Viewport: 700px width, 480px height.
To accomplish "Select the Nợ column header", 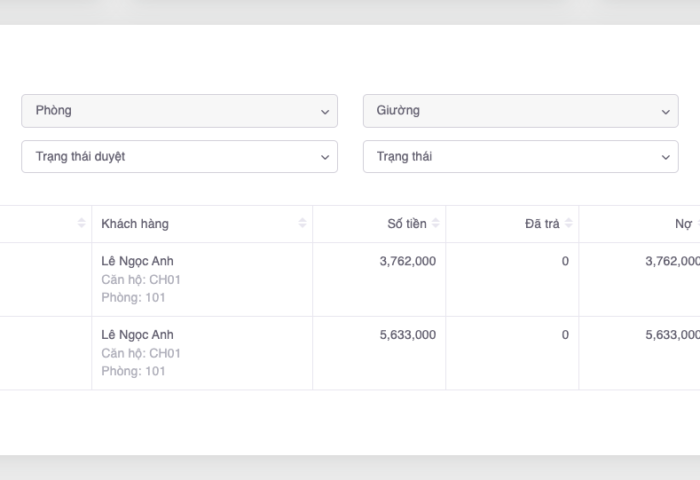I will [x=683, y=224].
